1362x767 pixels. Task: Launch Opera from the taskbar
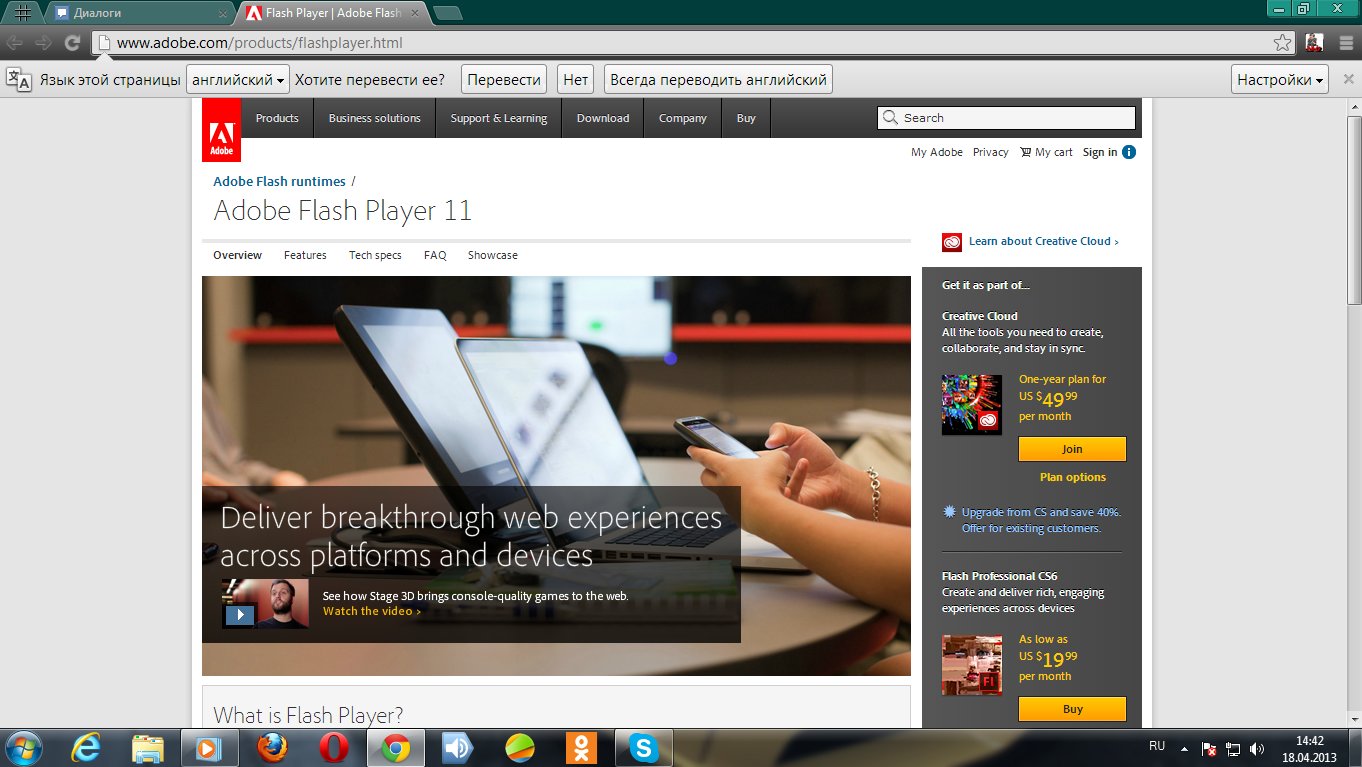(333, 748)
